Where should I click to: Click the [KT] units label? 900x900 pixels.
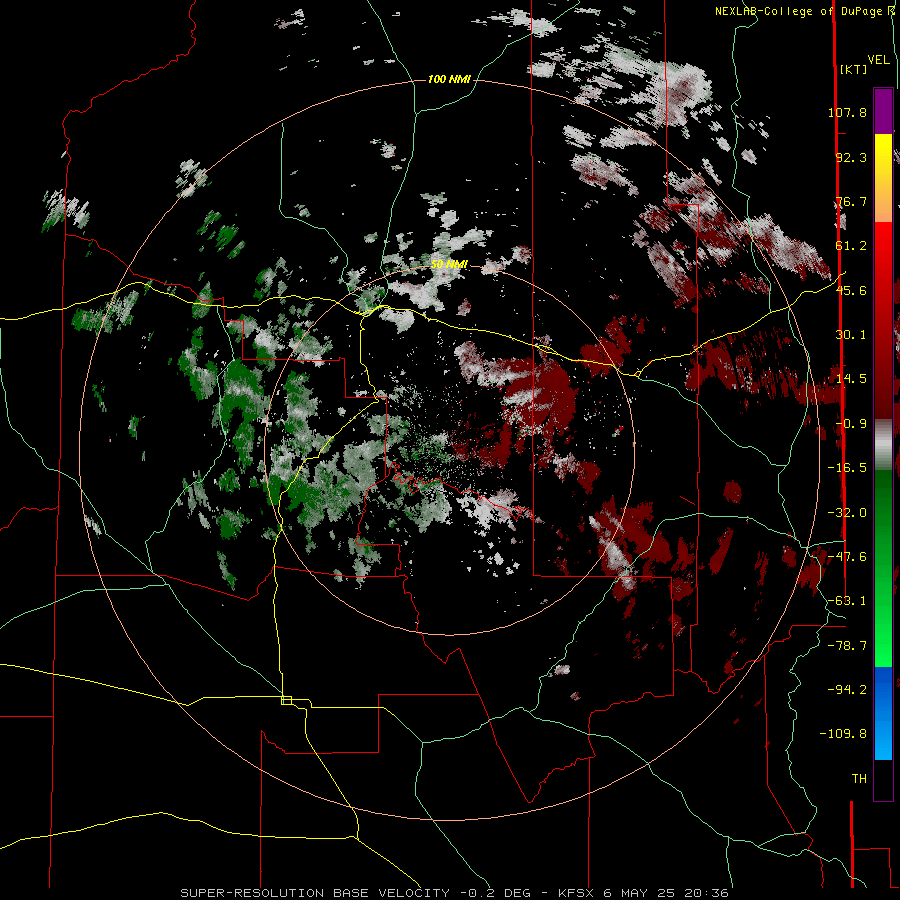854,69
